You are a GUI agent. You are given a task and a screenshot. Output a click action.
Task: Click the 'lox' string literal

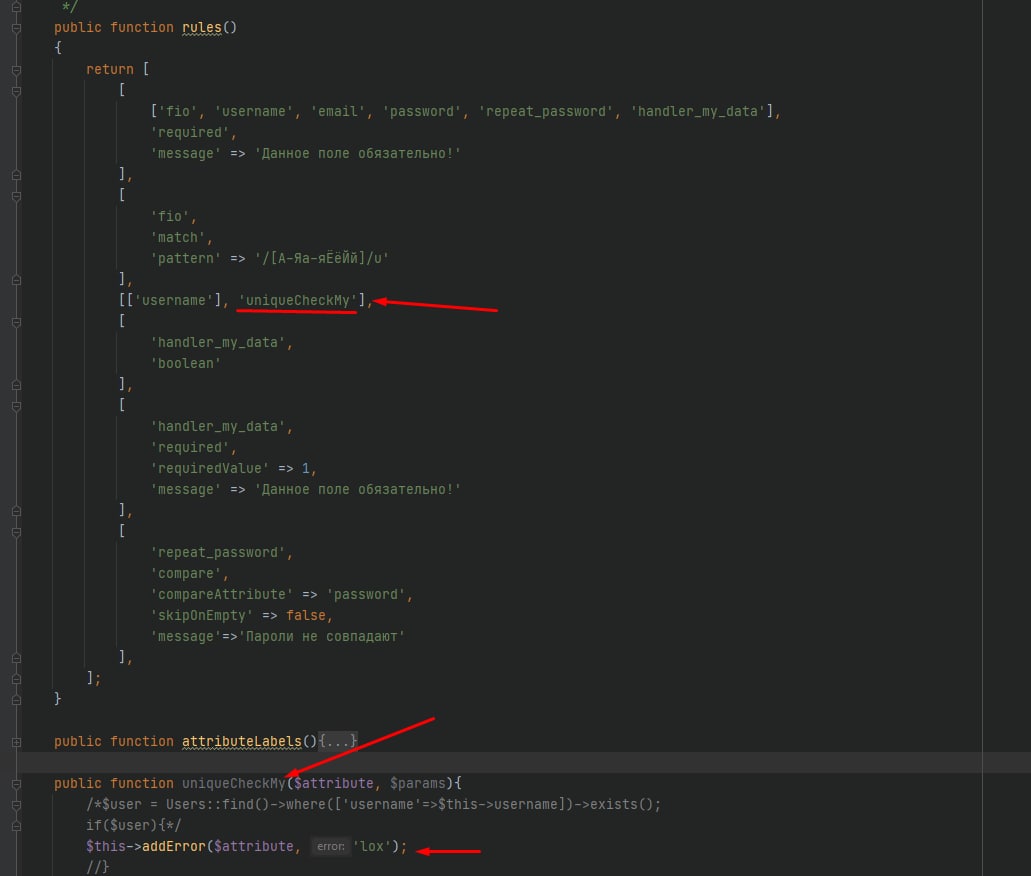click(x=372, y=846)
